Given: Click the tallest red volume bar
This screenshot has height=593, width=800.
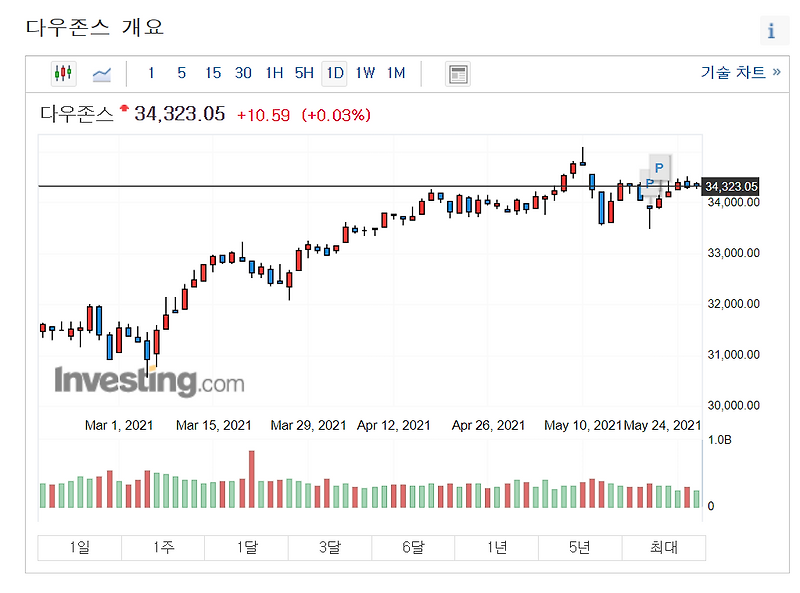Looking at the screenshot, I should (x=252, y=479).
